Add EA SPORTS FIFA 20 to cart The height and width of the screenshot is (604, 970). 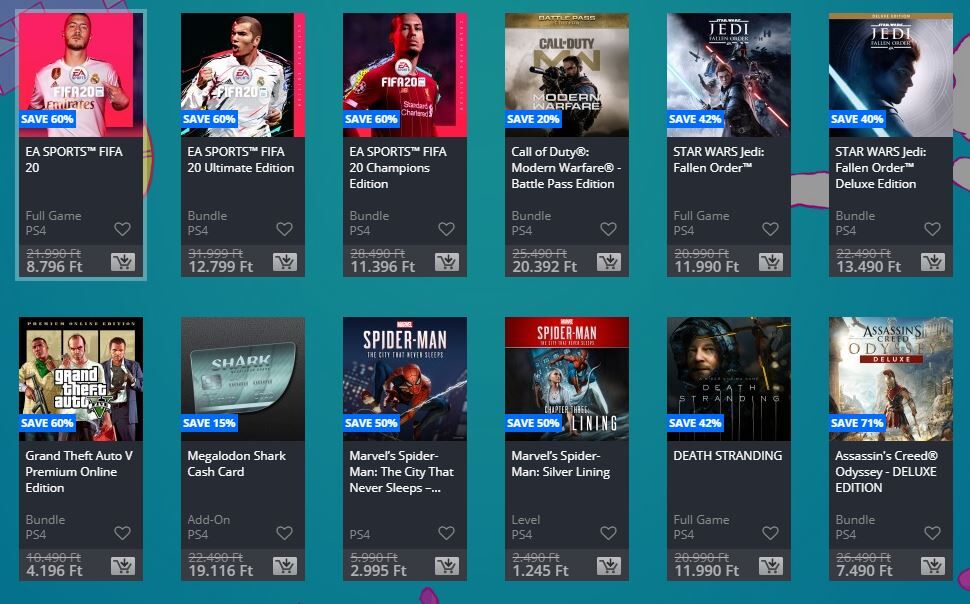click(x=122, y=262)
